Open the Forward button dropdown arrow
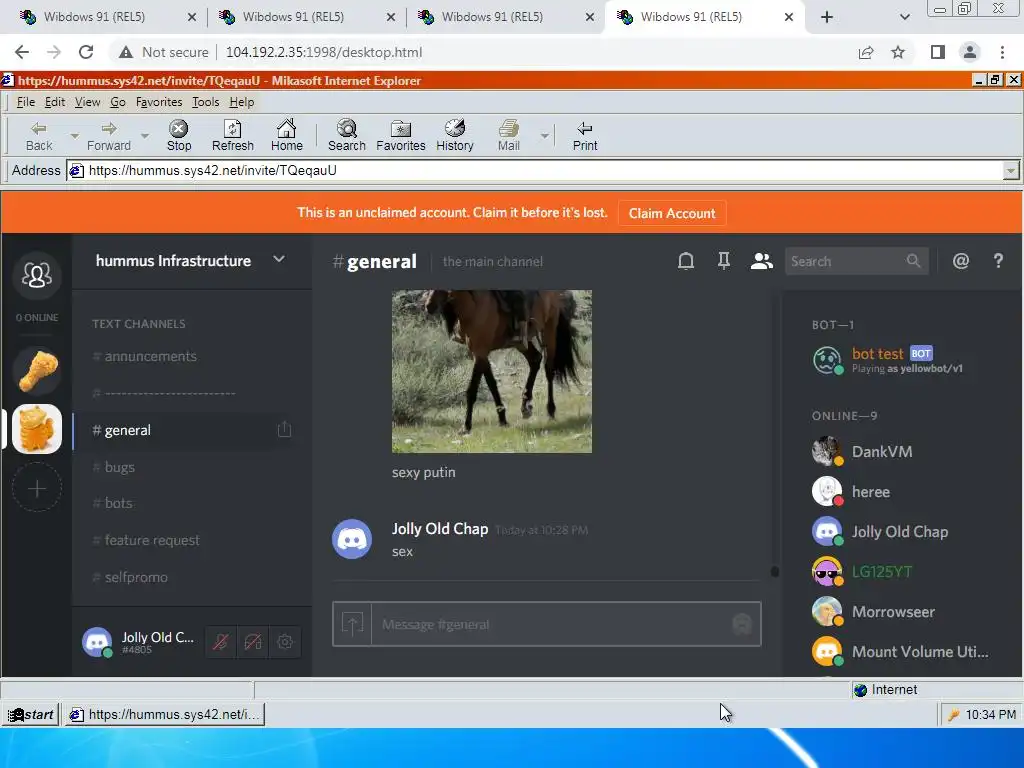 144,136
